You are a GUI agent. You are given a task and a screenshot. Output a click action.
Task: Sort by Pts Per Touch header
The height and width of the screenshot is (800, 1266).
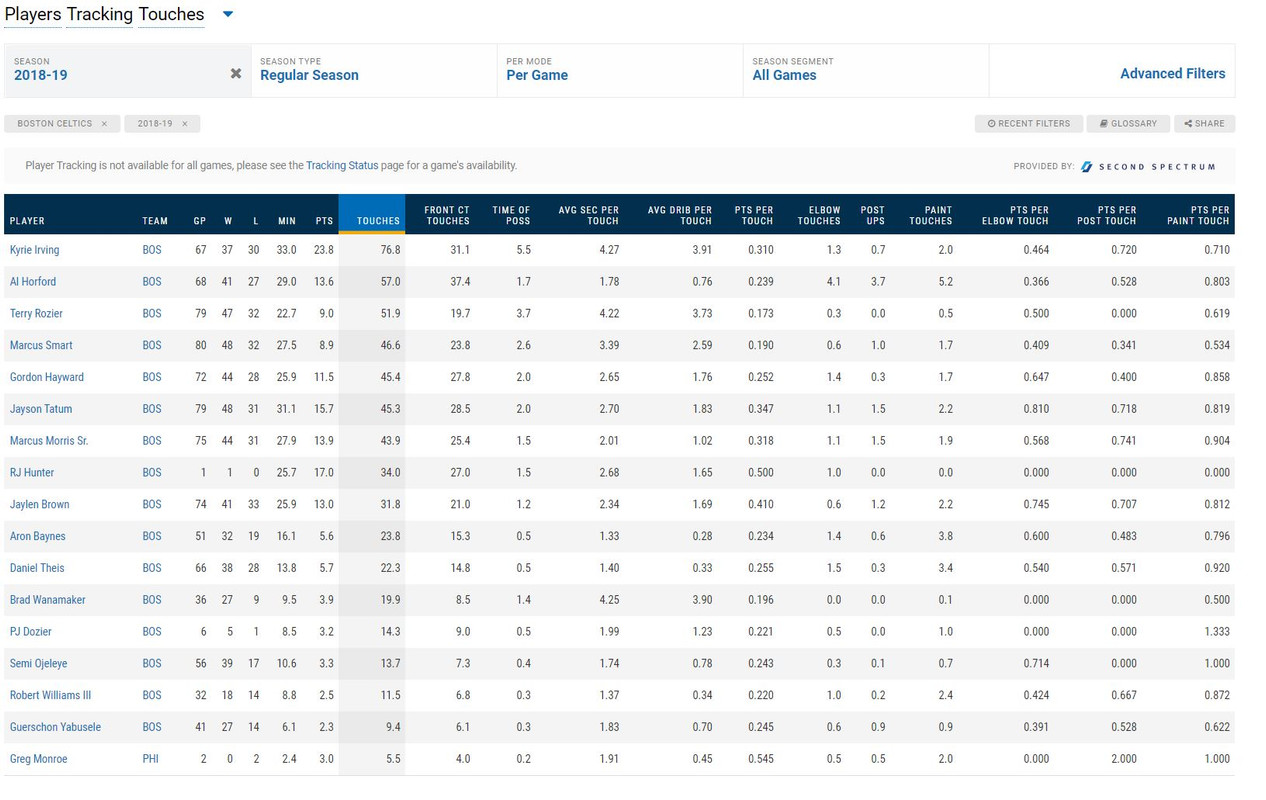752,215
